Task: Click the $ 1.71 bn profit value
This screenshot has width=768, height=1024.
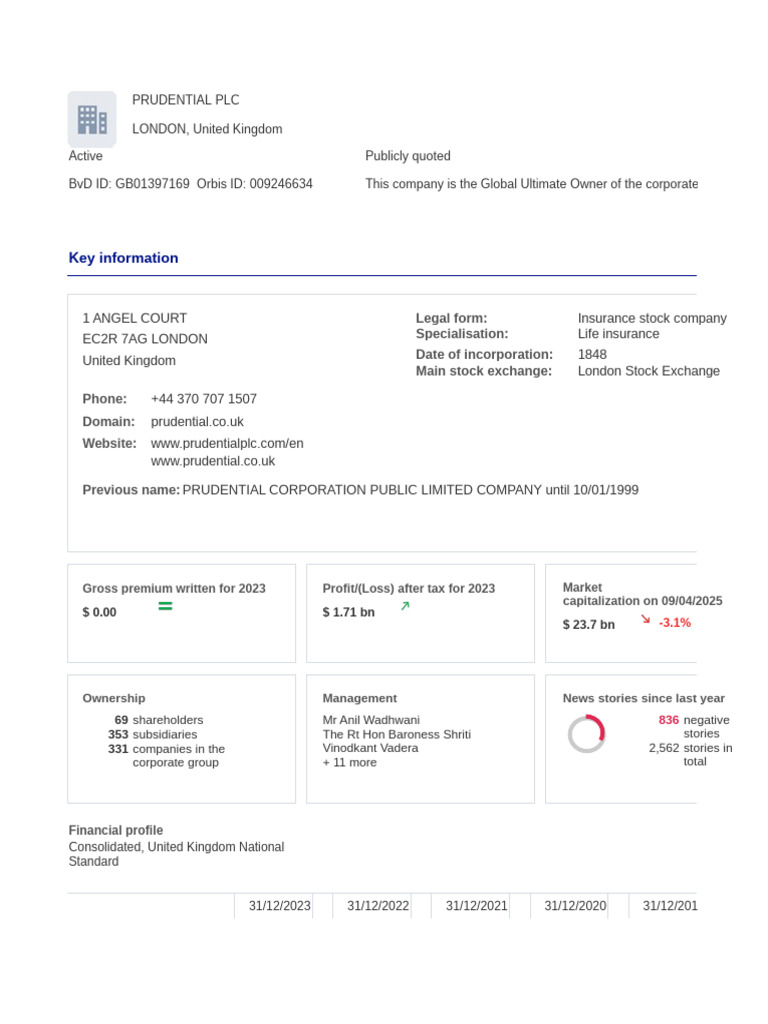Action: point(349,613)
